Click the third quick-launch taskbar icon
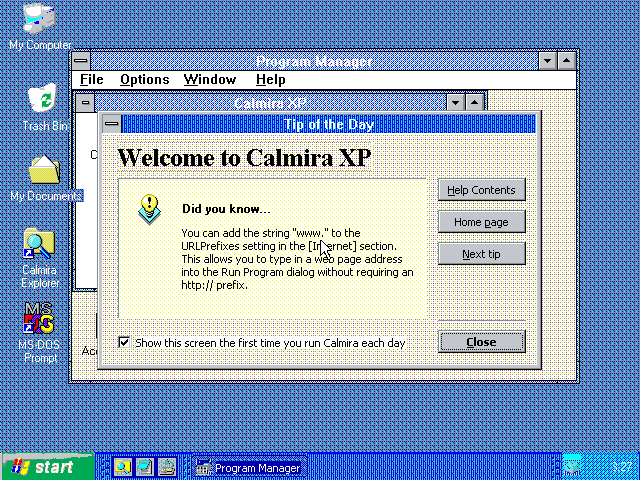The width and height of the screenshot is (640, 480). [x=166, y=467]
